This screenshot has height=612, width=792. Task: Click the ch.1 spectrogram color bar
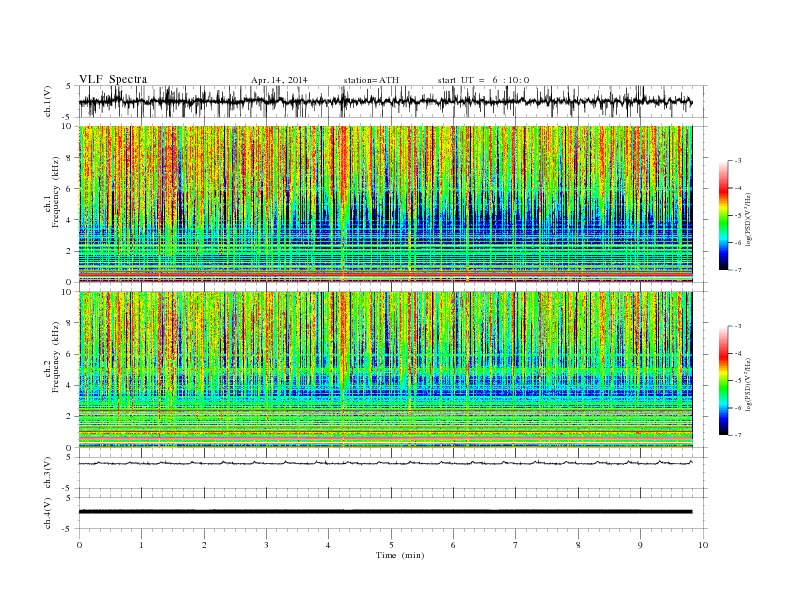(x=724, y=216)
